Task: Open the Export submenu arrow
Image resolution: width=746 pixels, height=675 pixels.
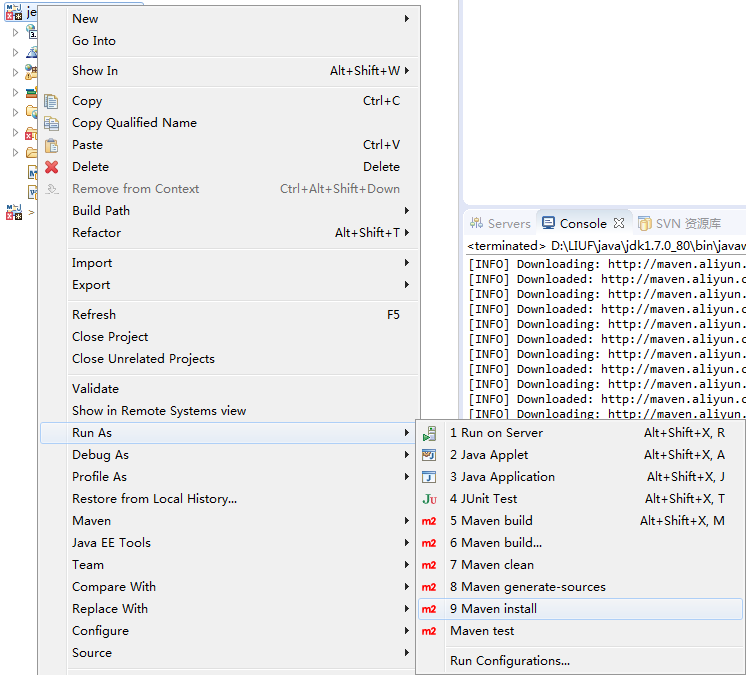Action: tap(407, 284)
